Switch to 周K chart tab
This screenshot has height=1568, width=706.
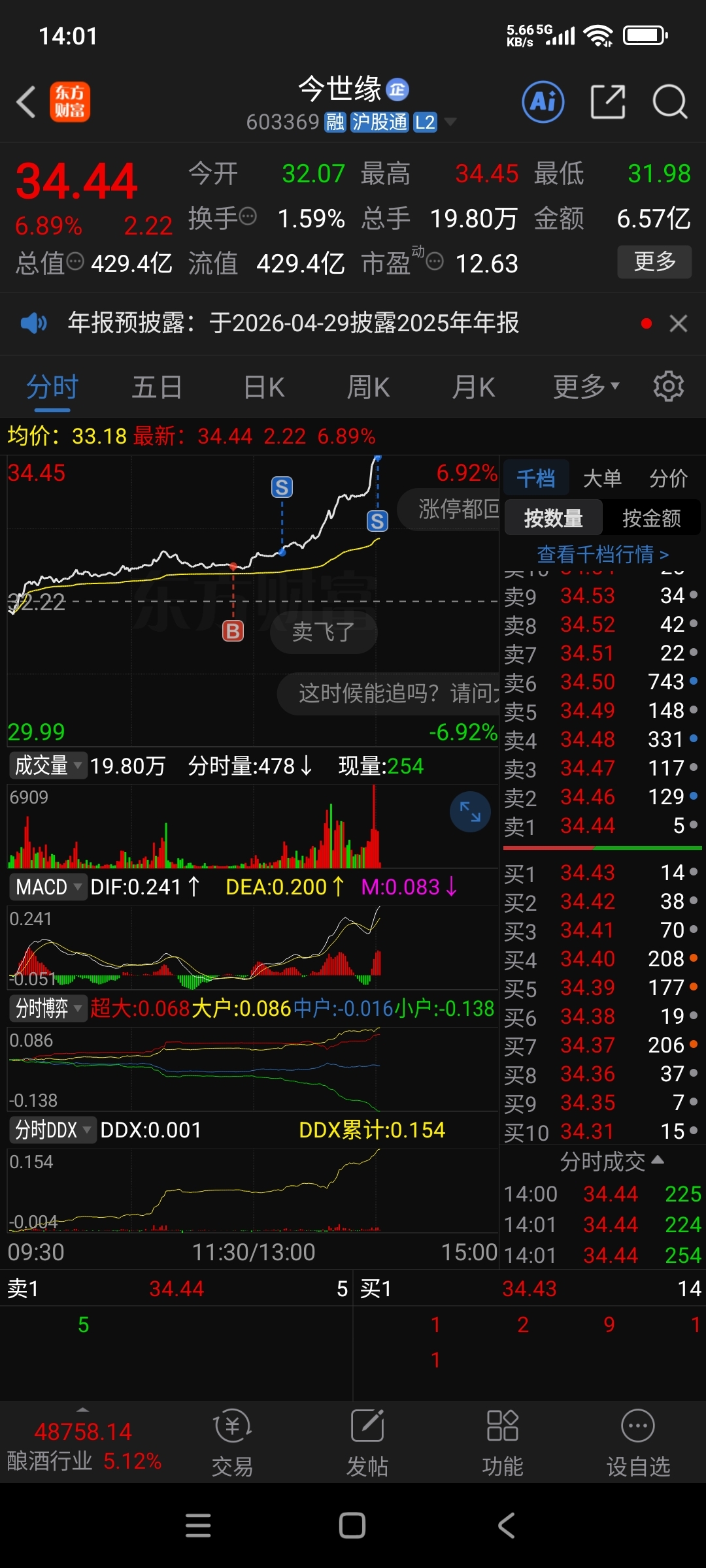point(368,387)
